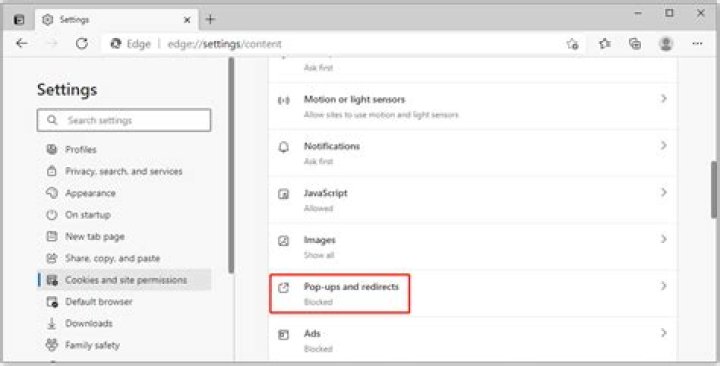Open the Images permission entry
The width and height of the screenshot is (720, 366).
point(473,247)
